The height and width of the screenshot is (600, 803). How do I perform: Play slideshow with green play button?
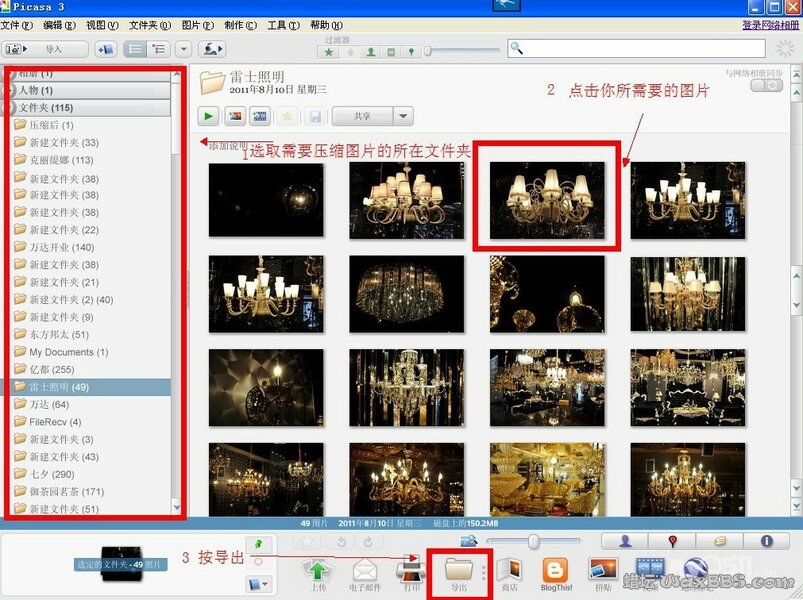click(211, 116)
